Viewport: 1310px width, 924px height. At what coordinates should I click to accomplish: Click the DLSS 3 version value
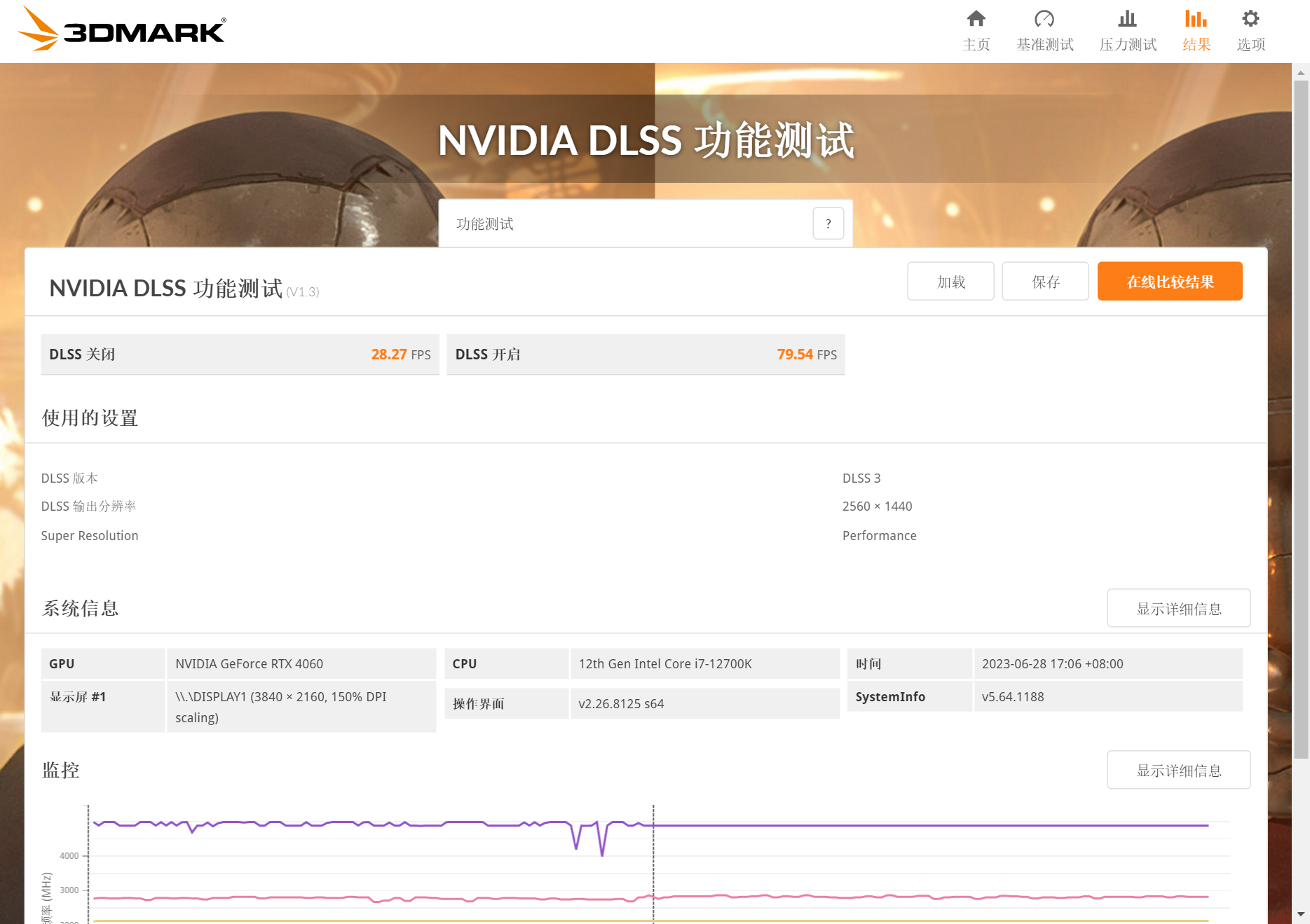pos(861,478)
